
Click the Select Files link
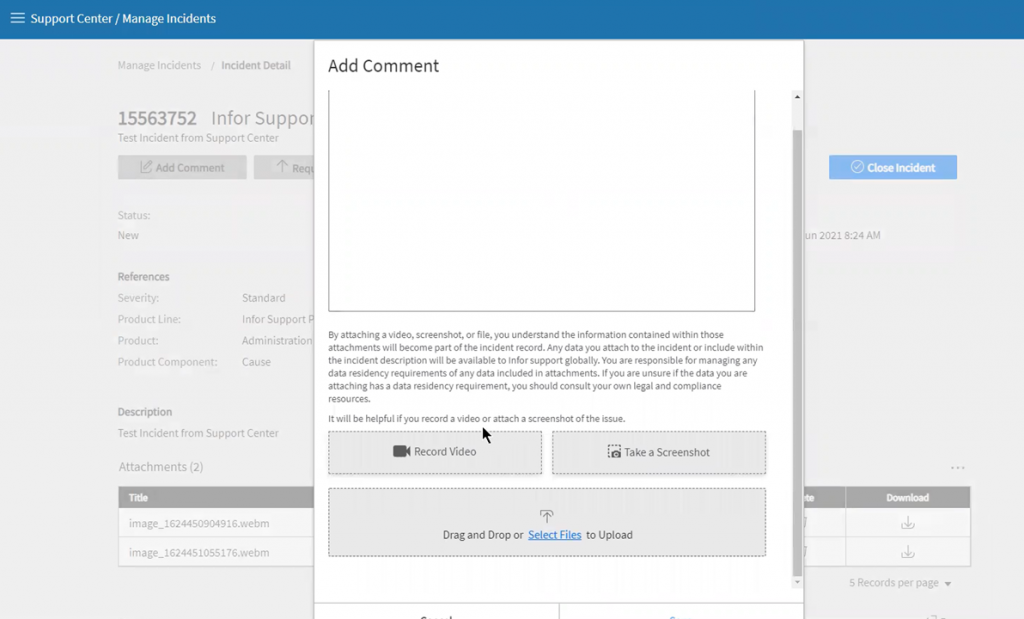(x=554, y=535)
